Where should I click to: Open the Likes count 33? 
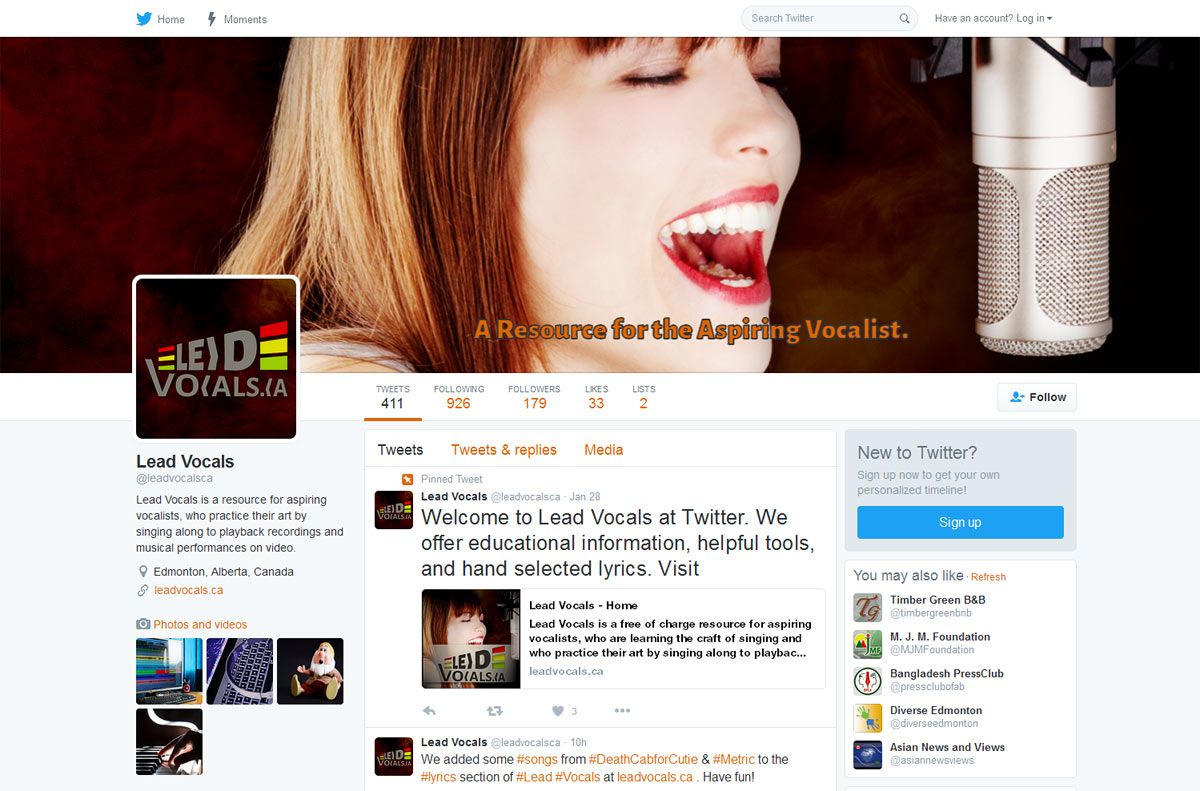pyautogui.click(x=596, y=398)
